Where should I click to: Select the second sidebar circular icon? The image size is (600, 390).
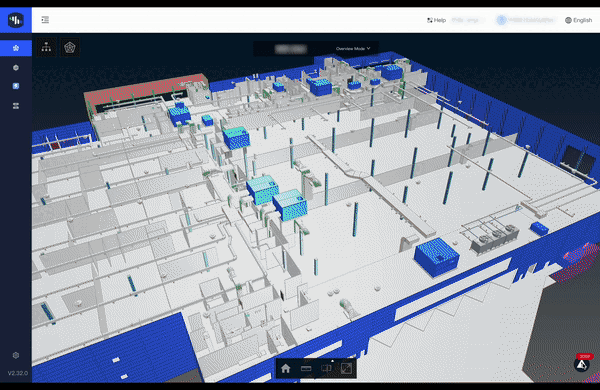[x=16, y=68]
